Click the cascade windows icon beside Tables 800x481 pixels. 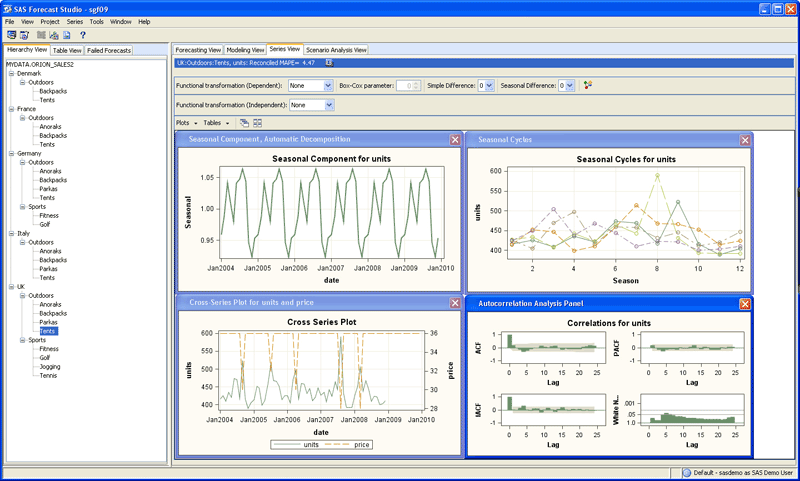[x=244, y=123]
